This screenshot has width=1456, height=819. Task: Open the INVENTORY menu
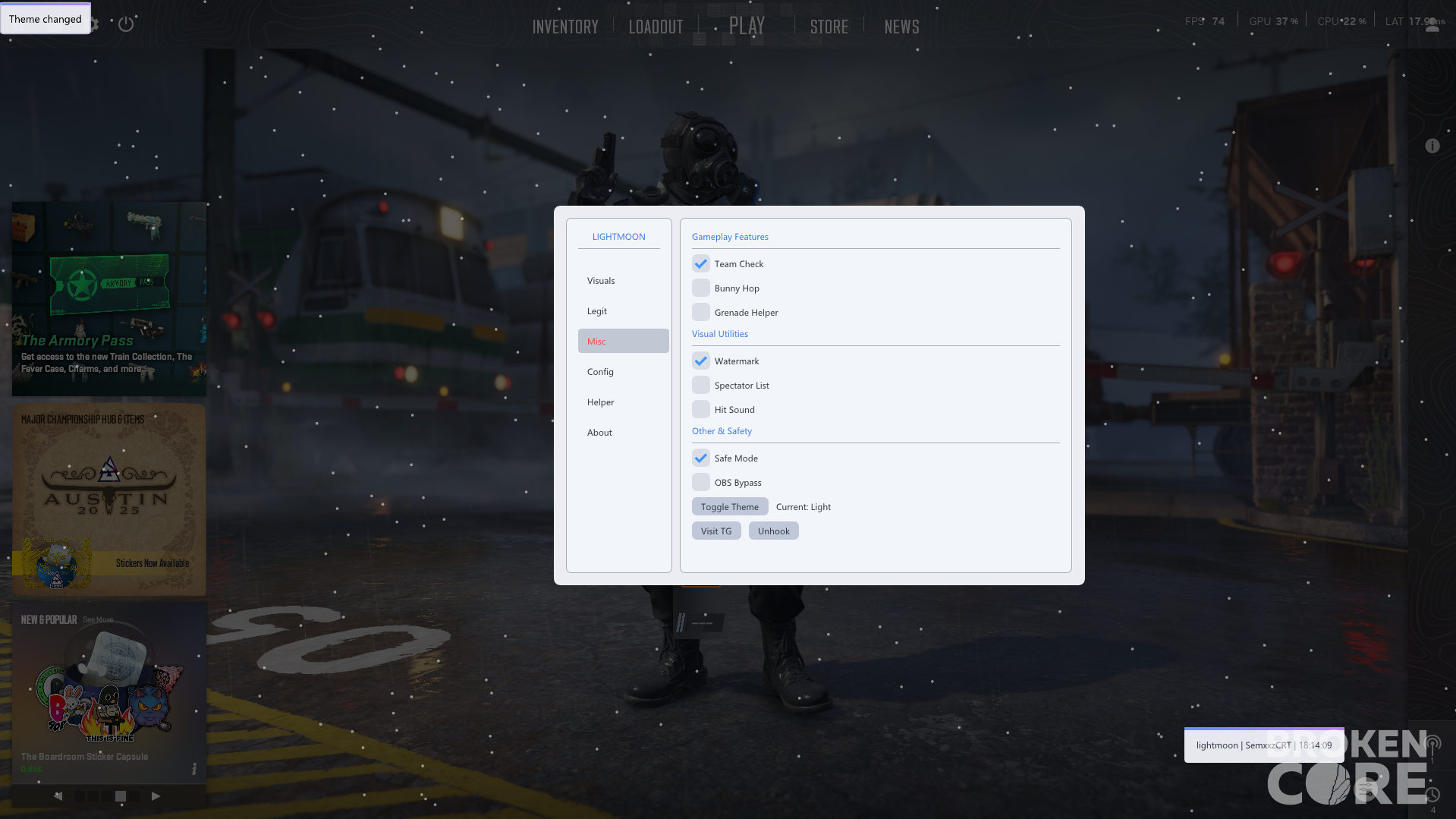click(565, 27)
